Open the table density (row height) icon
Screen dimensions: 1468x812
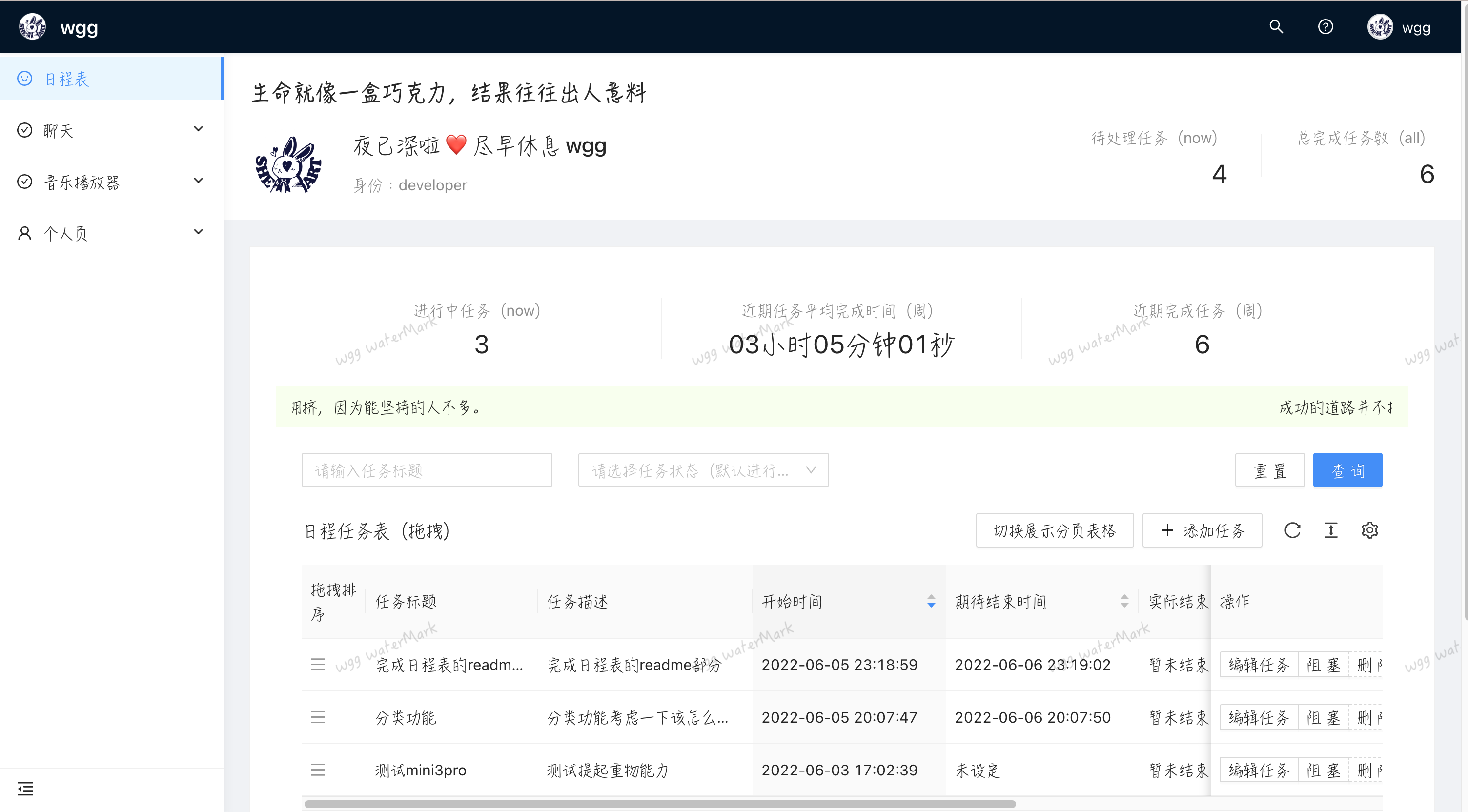[1331, 530]
